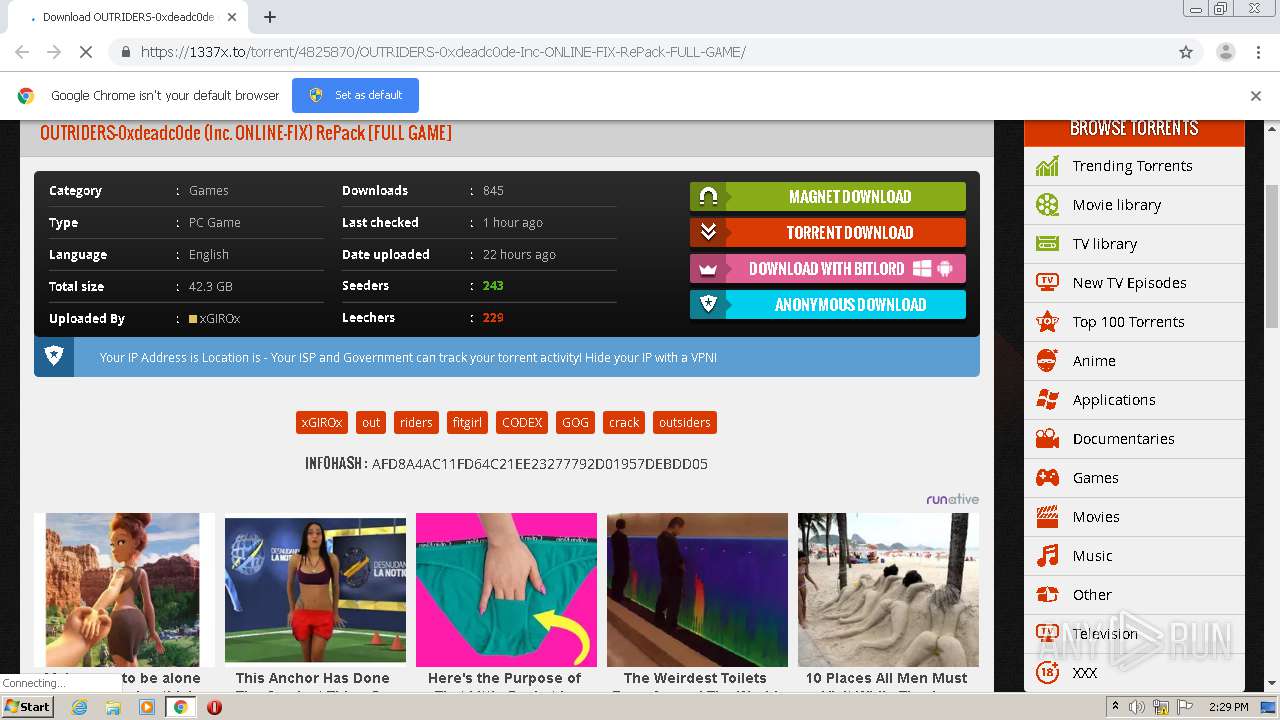Click the double-arrow icon on Torrent Download
1280x720 pixels.
[x=708, y=232]
